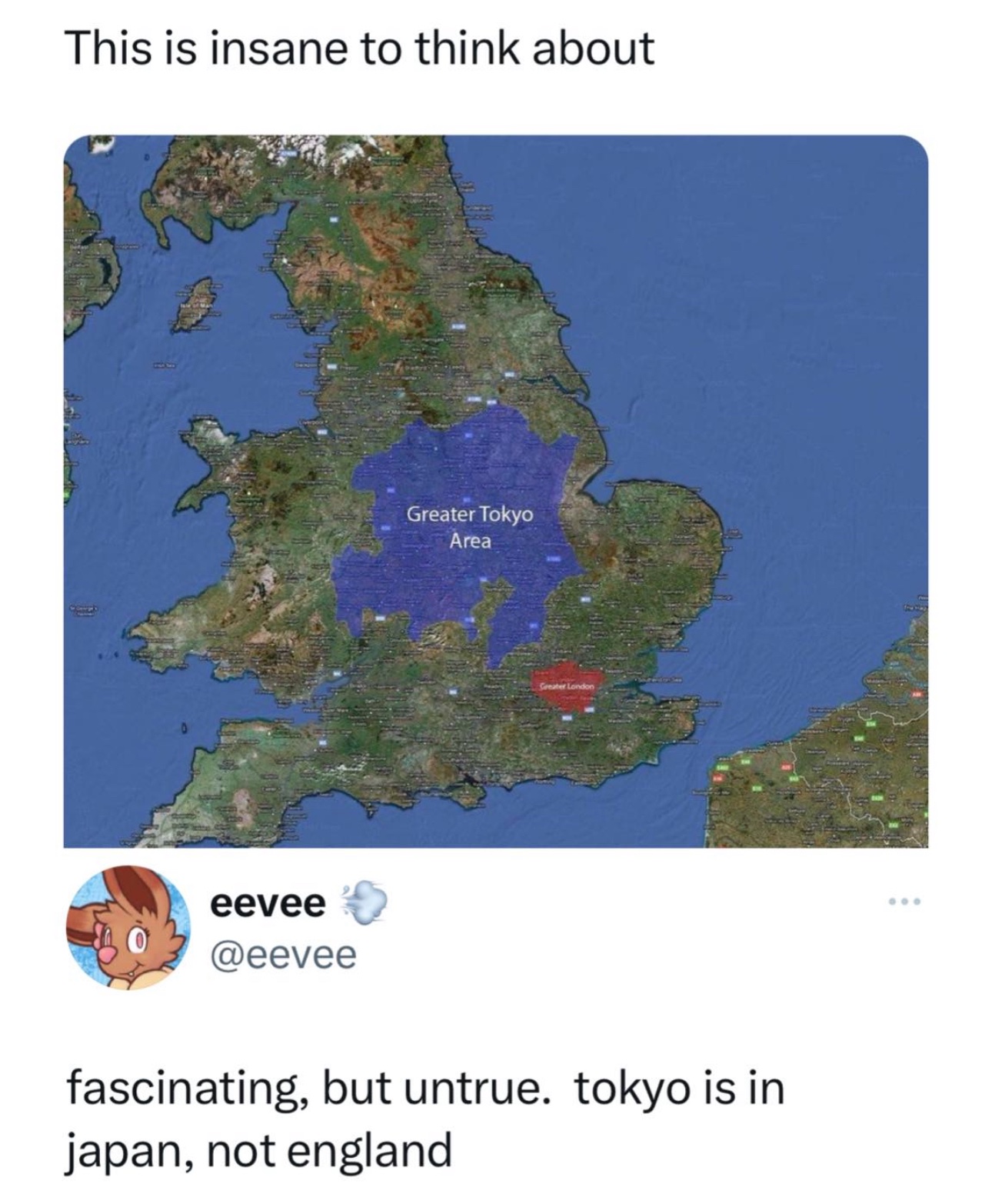Click the East Anglia bulge on the map
The height and width of the screenshot is (1204, 992).
(x=661, y=539)
